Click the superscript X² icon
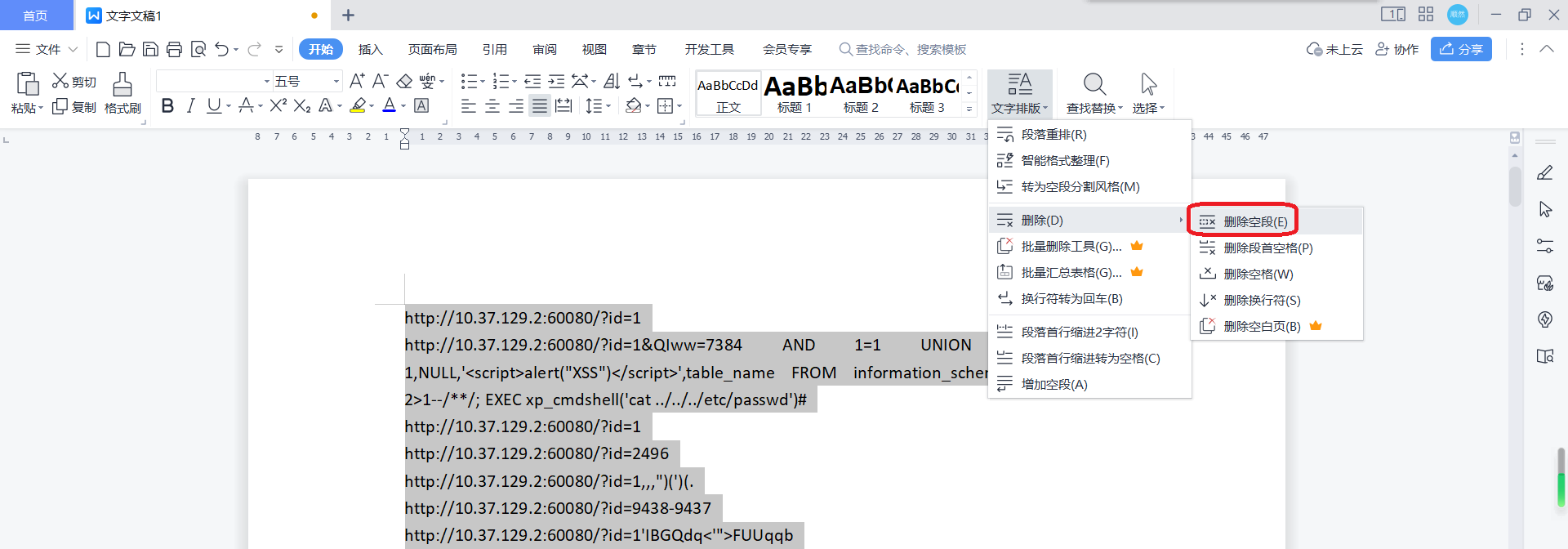The image size is (1568, 549). (x=278, y=105)
